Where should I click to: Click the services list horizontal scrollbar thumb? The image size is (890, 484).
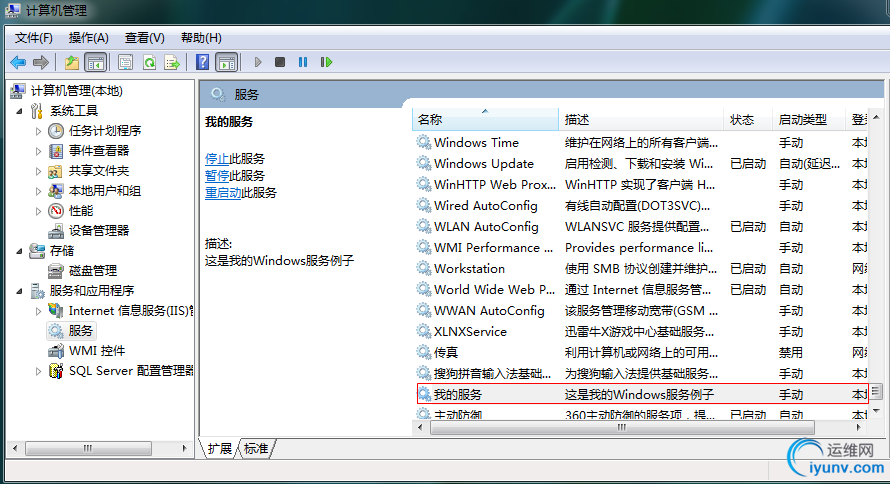622,427
